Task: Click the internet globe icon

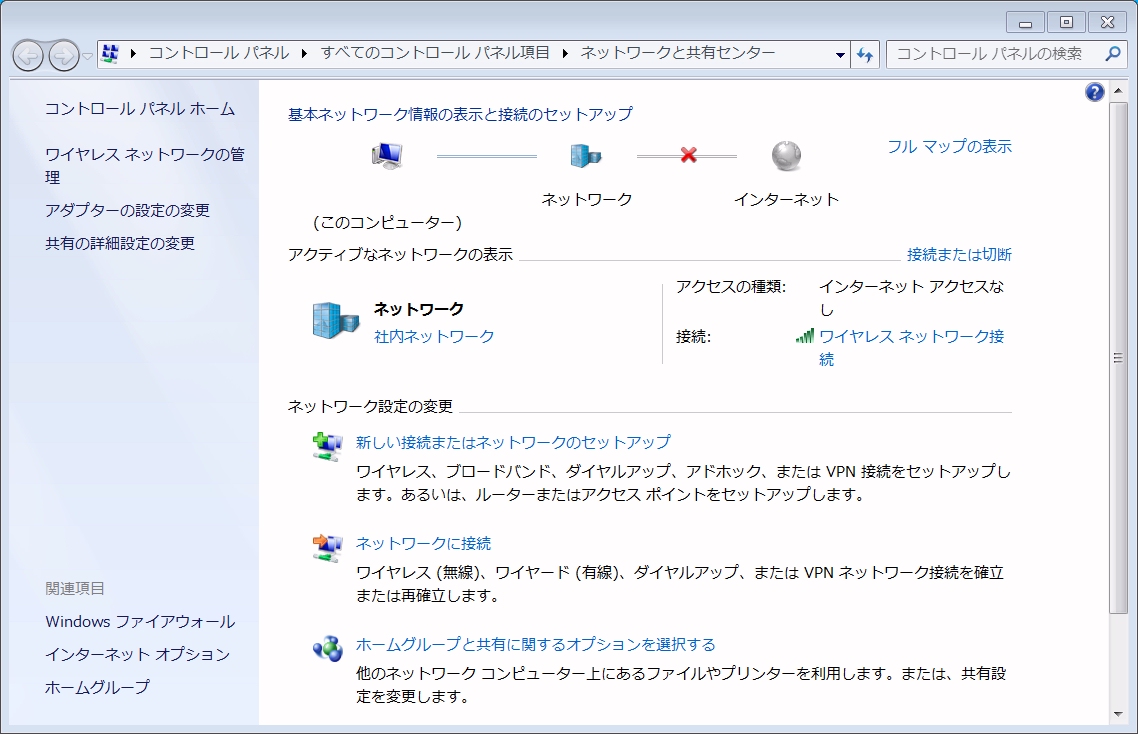Action: point(787,157)
